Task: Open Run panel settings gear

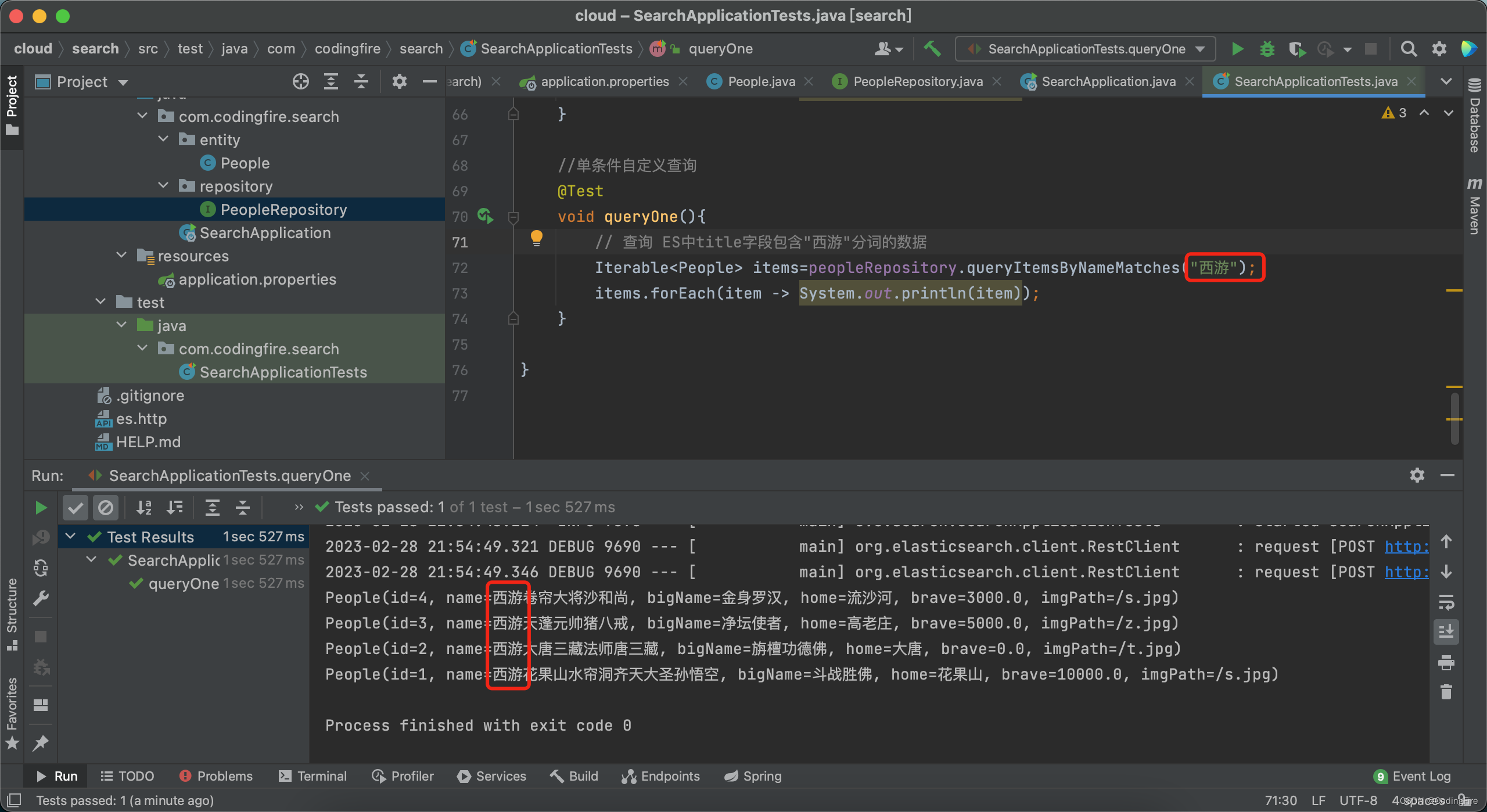Action: [1417, 475]
